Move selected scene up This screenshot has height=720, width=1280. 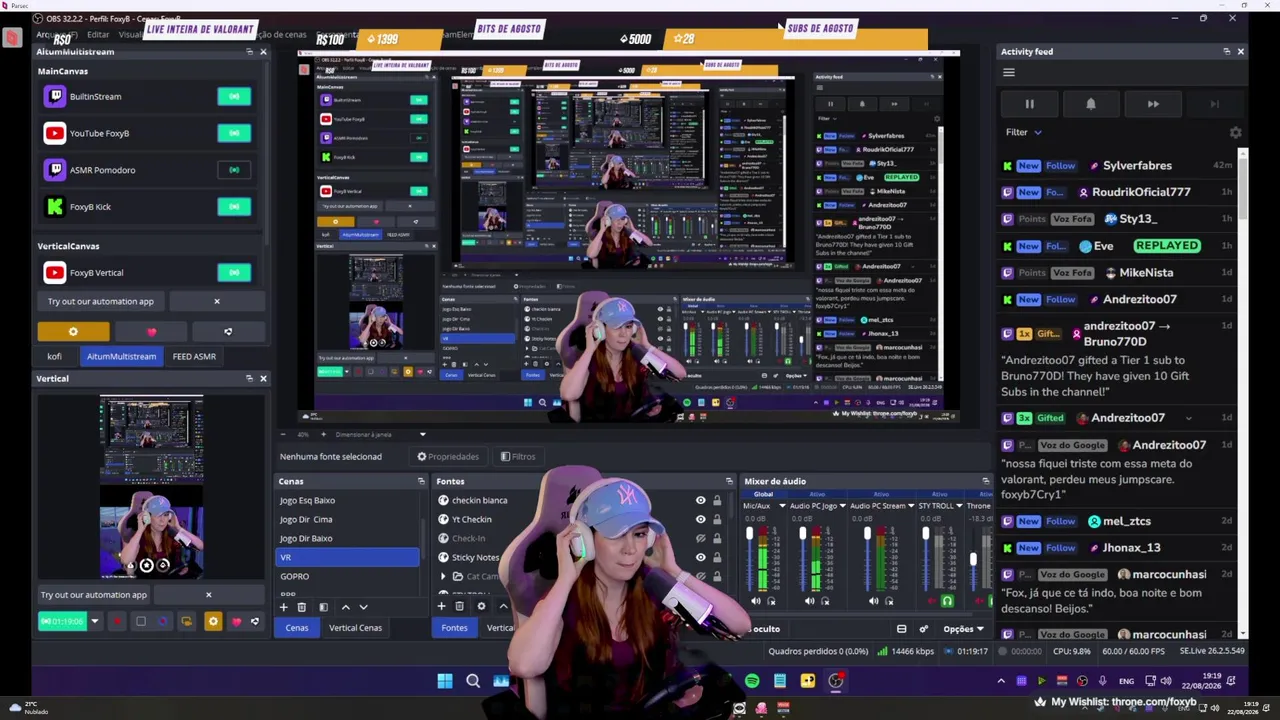346,607
